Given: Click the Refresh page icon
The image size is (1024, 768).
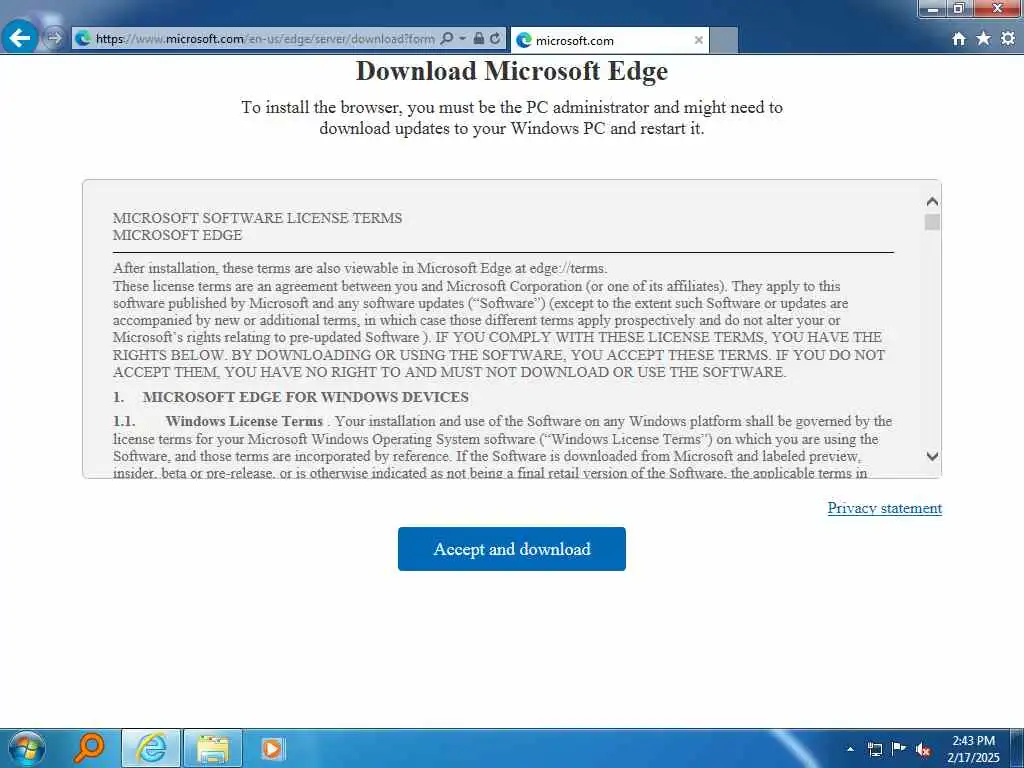Looking at the screenshot, I should 495,39.
